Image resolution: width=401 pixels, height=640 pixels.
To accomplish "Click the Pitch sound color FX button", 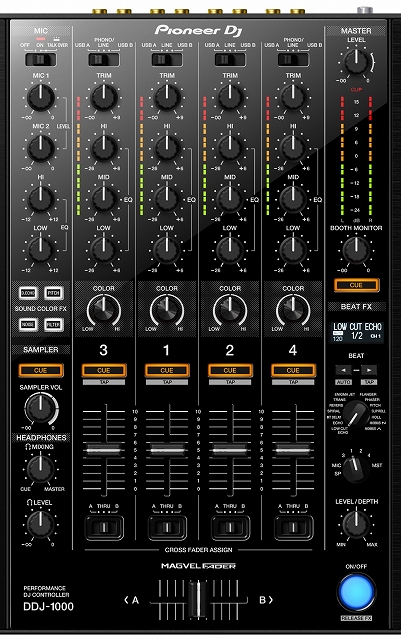I will (x=53, y=293).
